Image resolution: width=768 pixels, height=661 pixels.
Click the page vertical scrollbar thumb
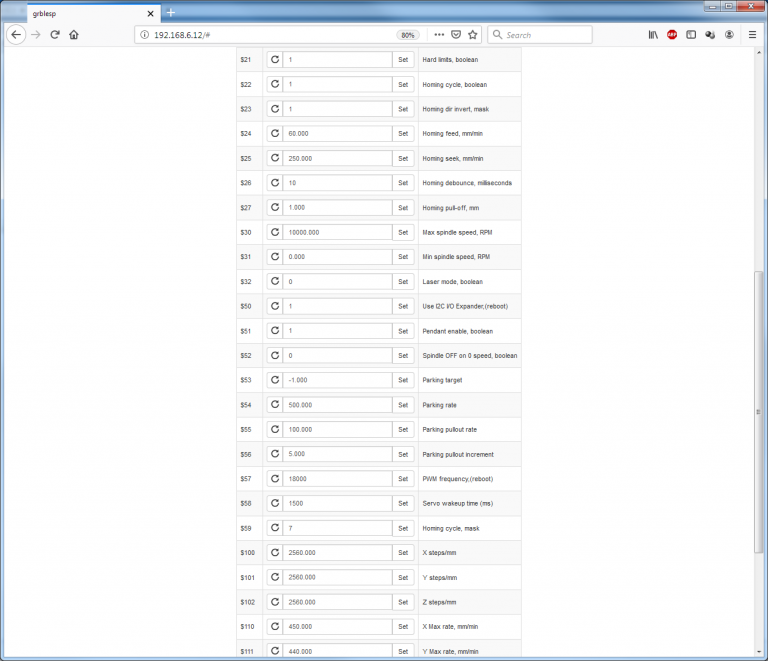click(759, 411)
